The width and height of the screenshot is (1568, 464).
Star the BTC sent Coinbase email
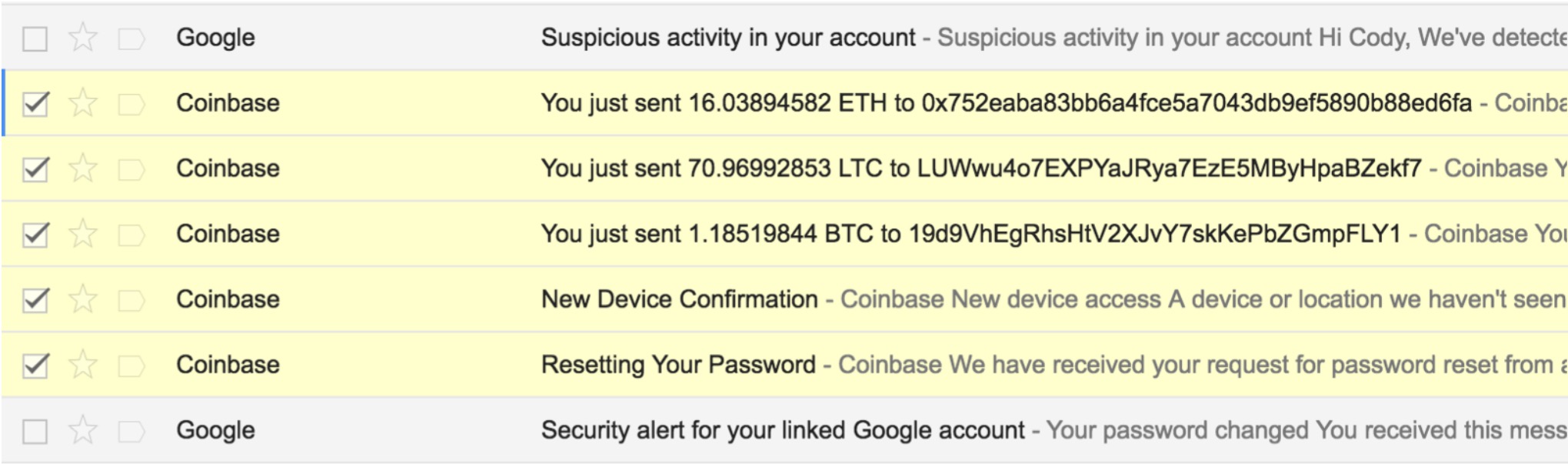tap(82, 234)
